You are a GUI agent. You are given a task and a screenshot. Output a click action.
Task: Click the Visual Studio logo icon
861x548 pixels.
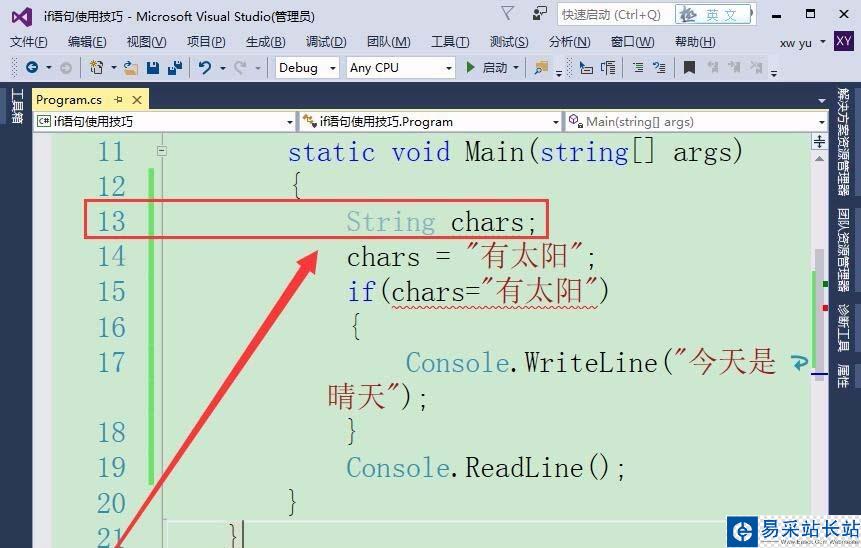click(x=21, y=16)
